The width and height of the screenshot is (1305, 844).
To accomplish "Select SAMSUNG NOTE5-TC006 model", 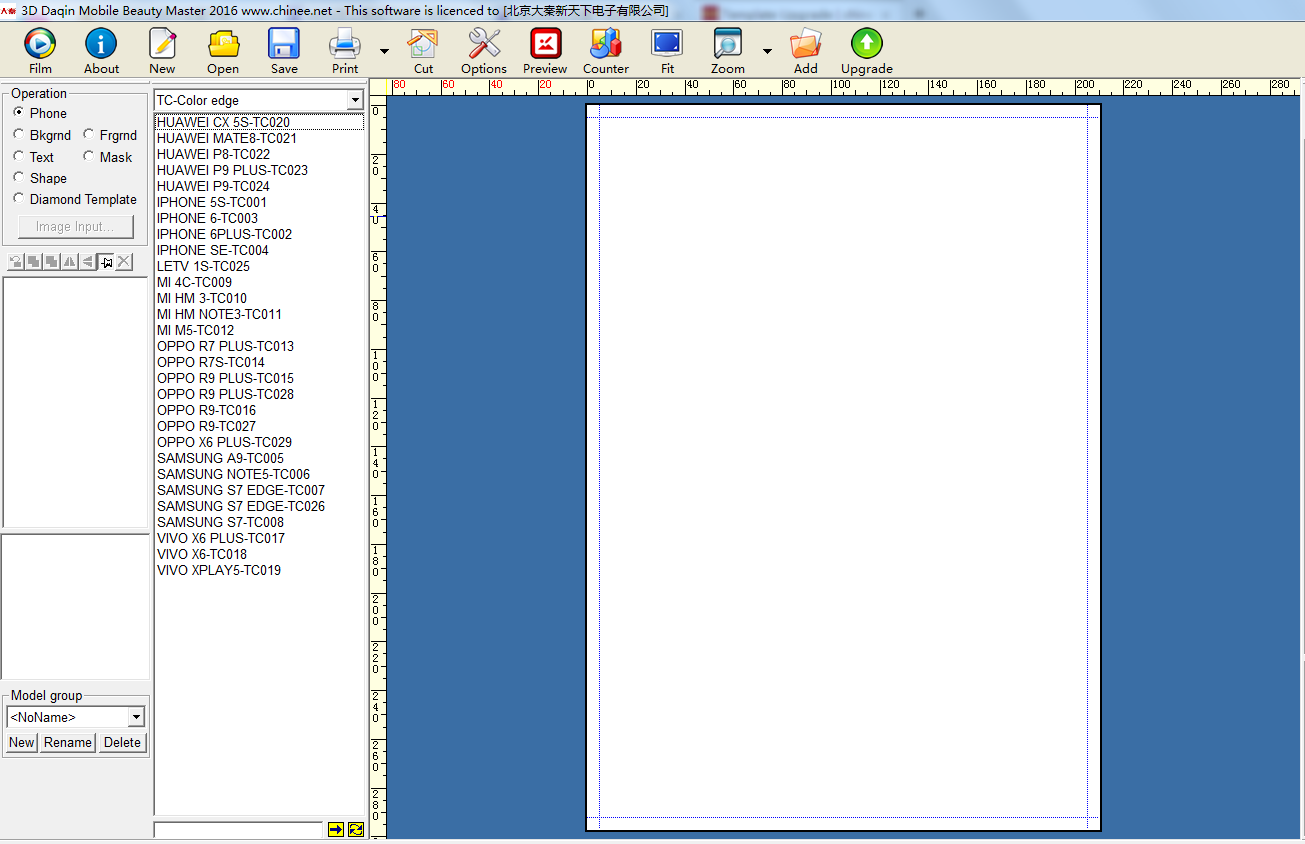I will (259, 474).
